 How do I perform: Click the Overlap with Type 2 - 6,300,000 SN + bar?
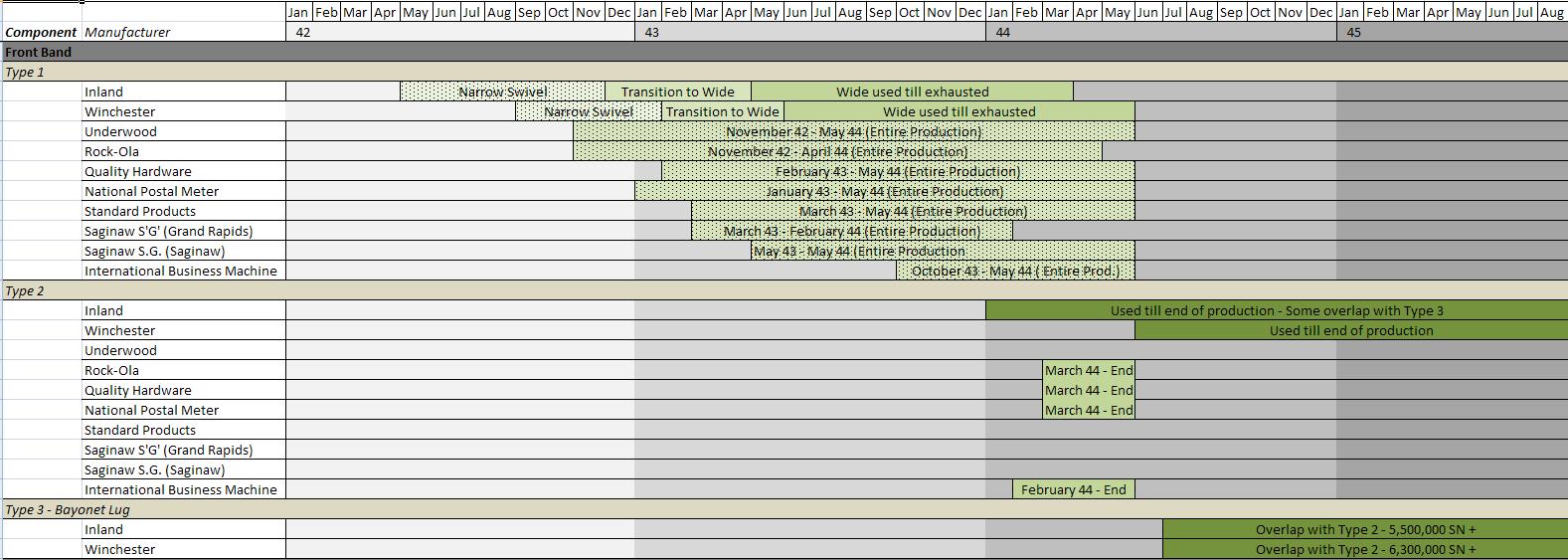click(x=1365, y=549)
